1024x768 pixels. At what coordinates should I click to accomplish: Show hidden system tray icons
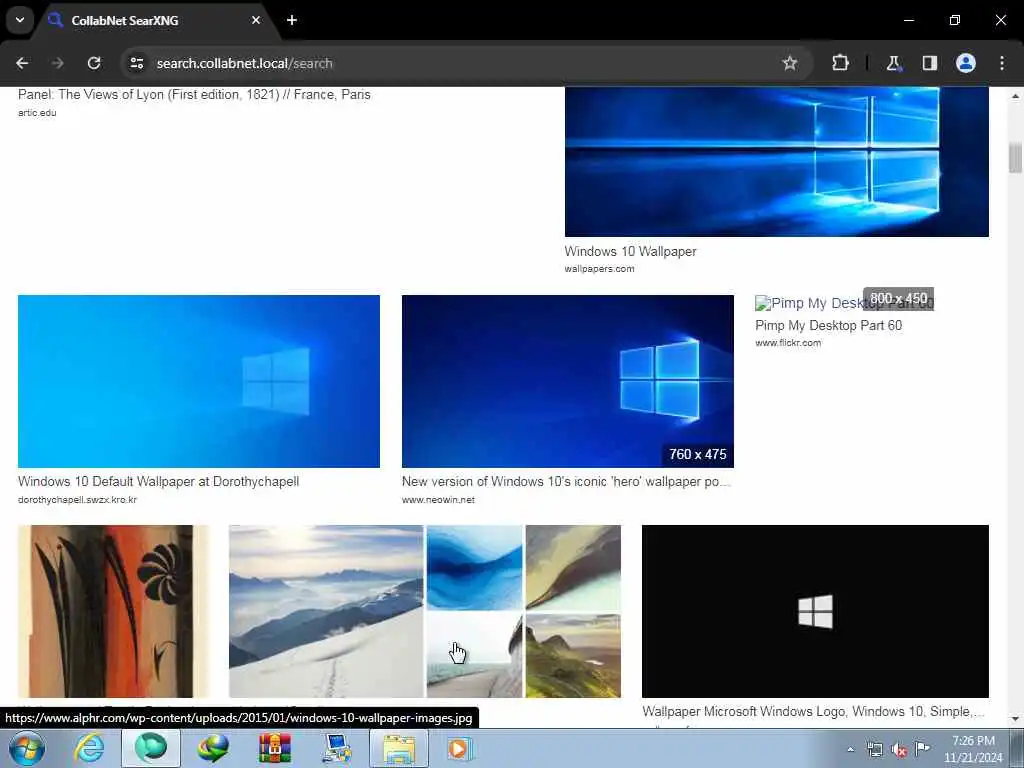click(x=850, y=749)
